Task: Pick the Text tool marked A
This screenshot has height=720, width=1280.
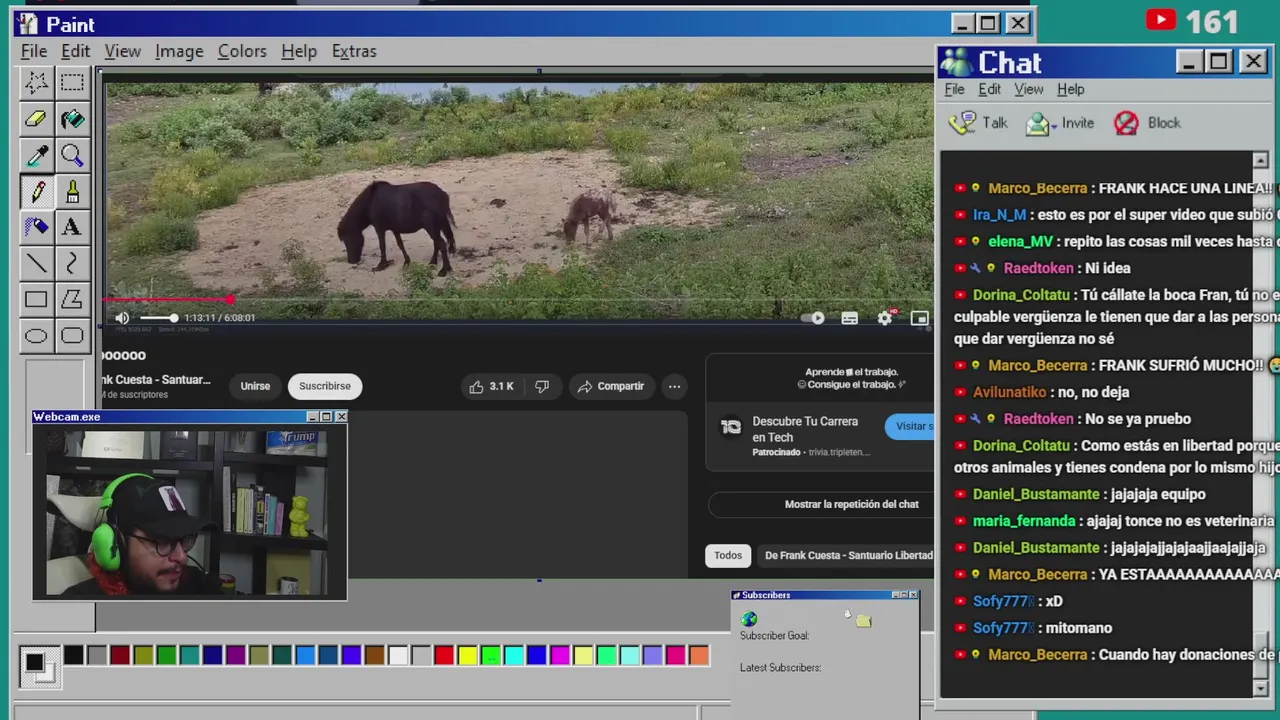Action: pos(72,227)
